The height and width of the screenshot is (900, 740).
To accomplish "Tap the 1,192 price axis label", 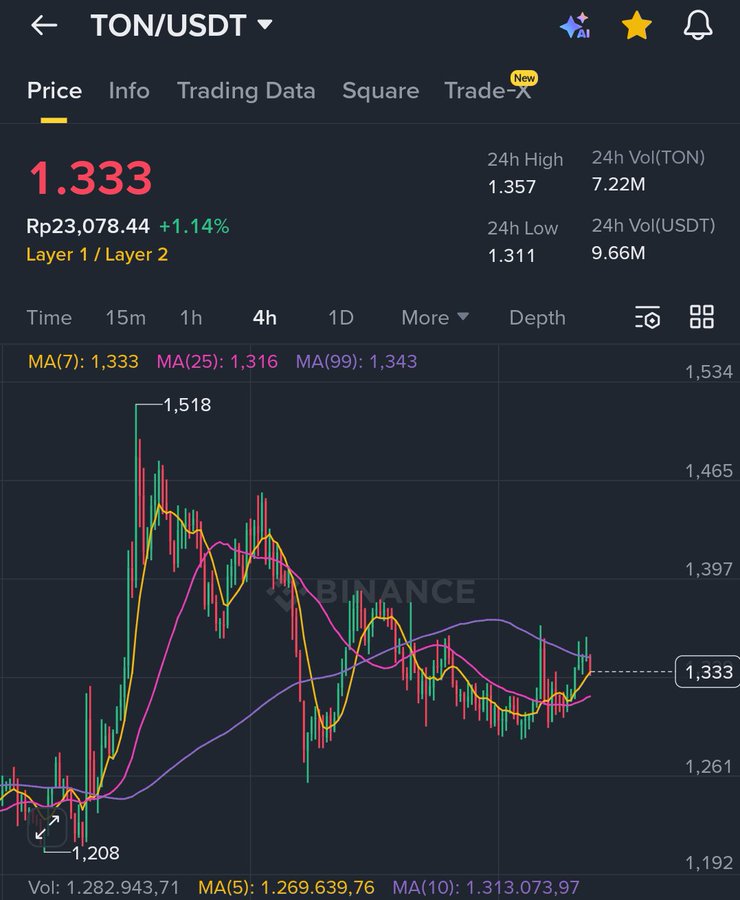I will (708, 863).
